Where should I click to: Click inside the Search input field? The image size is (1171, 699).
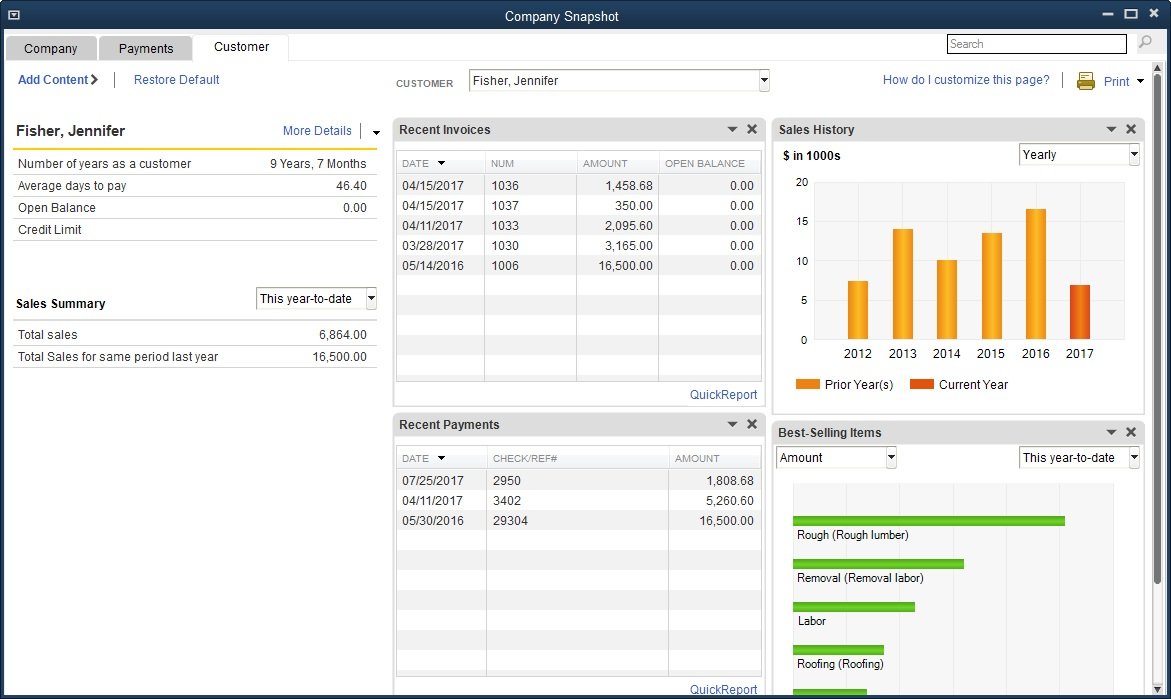pos(1036,44)
